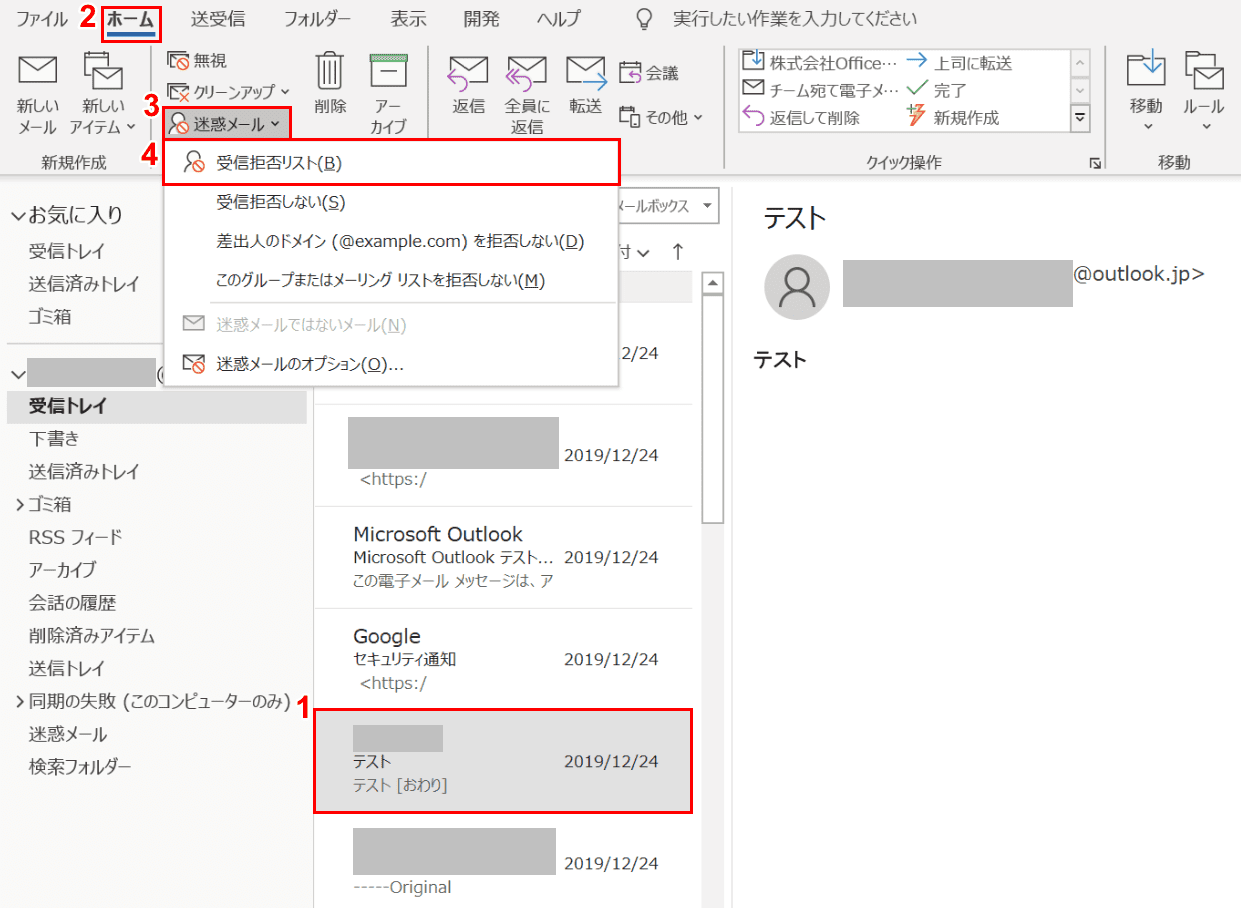Expand the Quick Steps gallery more arrow

click(x=1080, y=118)
